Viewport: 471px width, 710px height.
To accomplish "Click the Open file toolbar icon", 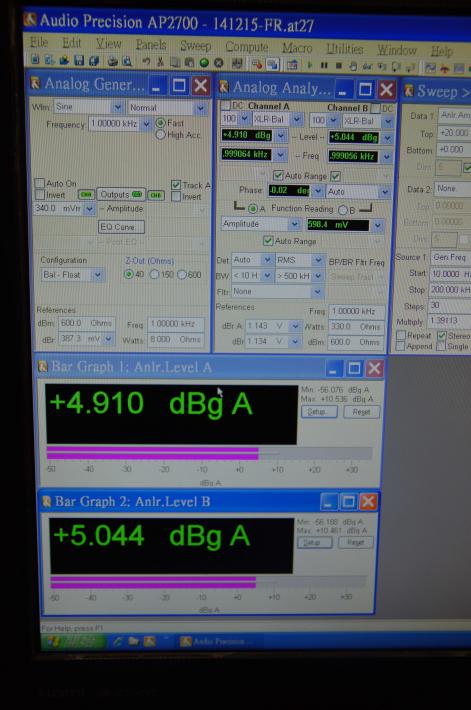I will click(64, 60).
